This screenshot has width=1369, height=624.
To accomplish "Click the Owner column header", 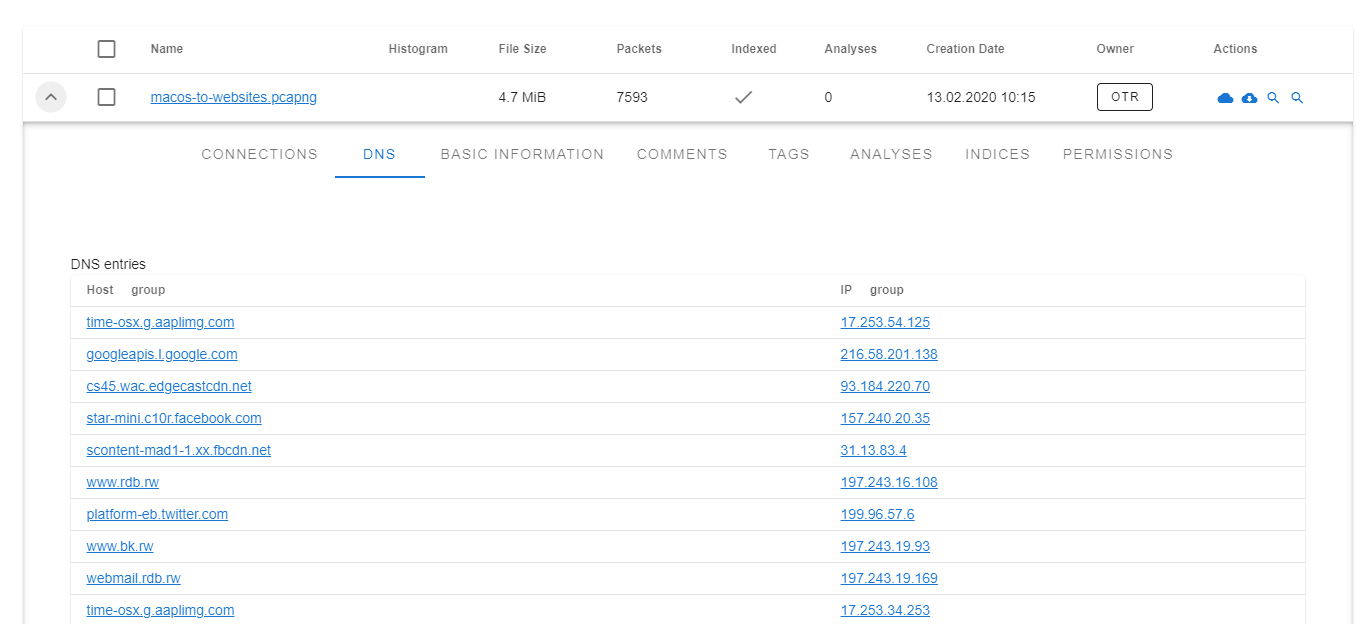I will click(x=1116, y=49).
